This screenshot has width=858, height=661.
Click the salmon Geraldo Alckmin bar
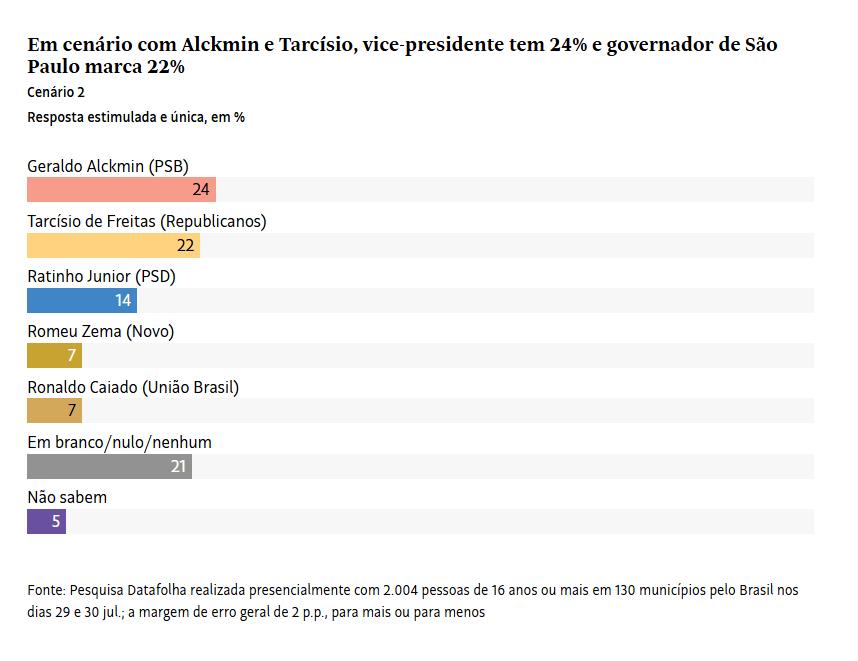click(121, 189)
